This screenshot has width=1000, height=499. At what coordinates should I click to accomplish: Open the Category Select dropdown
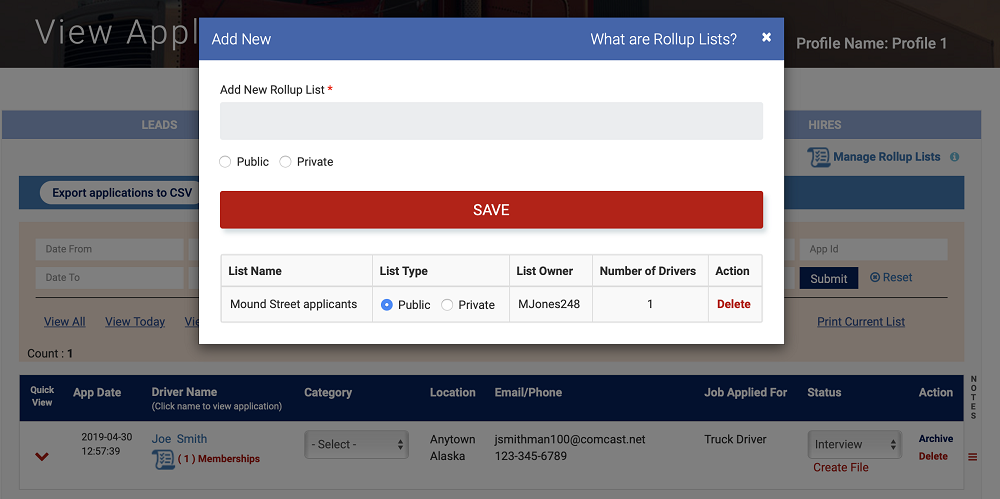coord(357,444)
